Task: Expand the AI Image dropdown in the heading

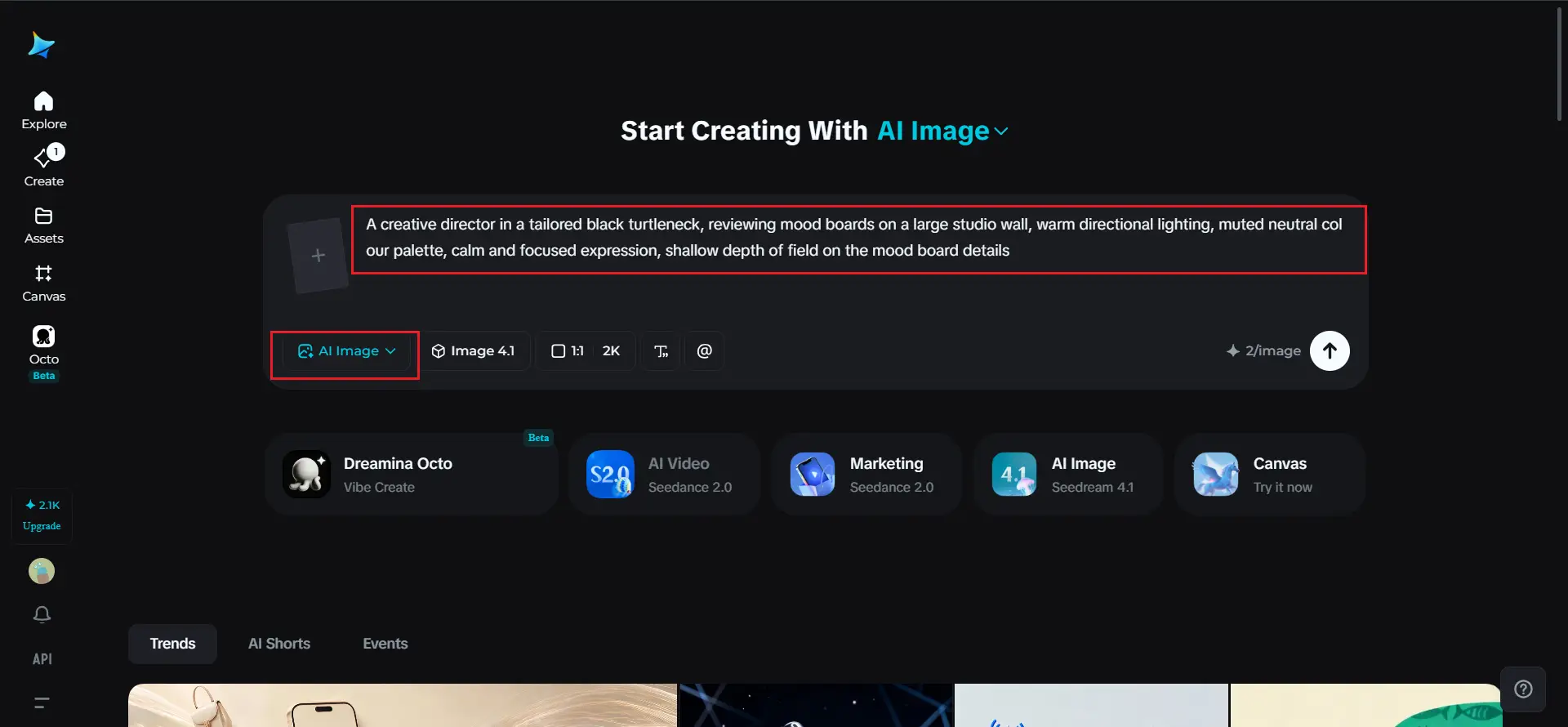Action: click(942, 131)
